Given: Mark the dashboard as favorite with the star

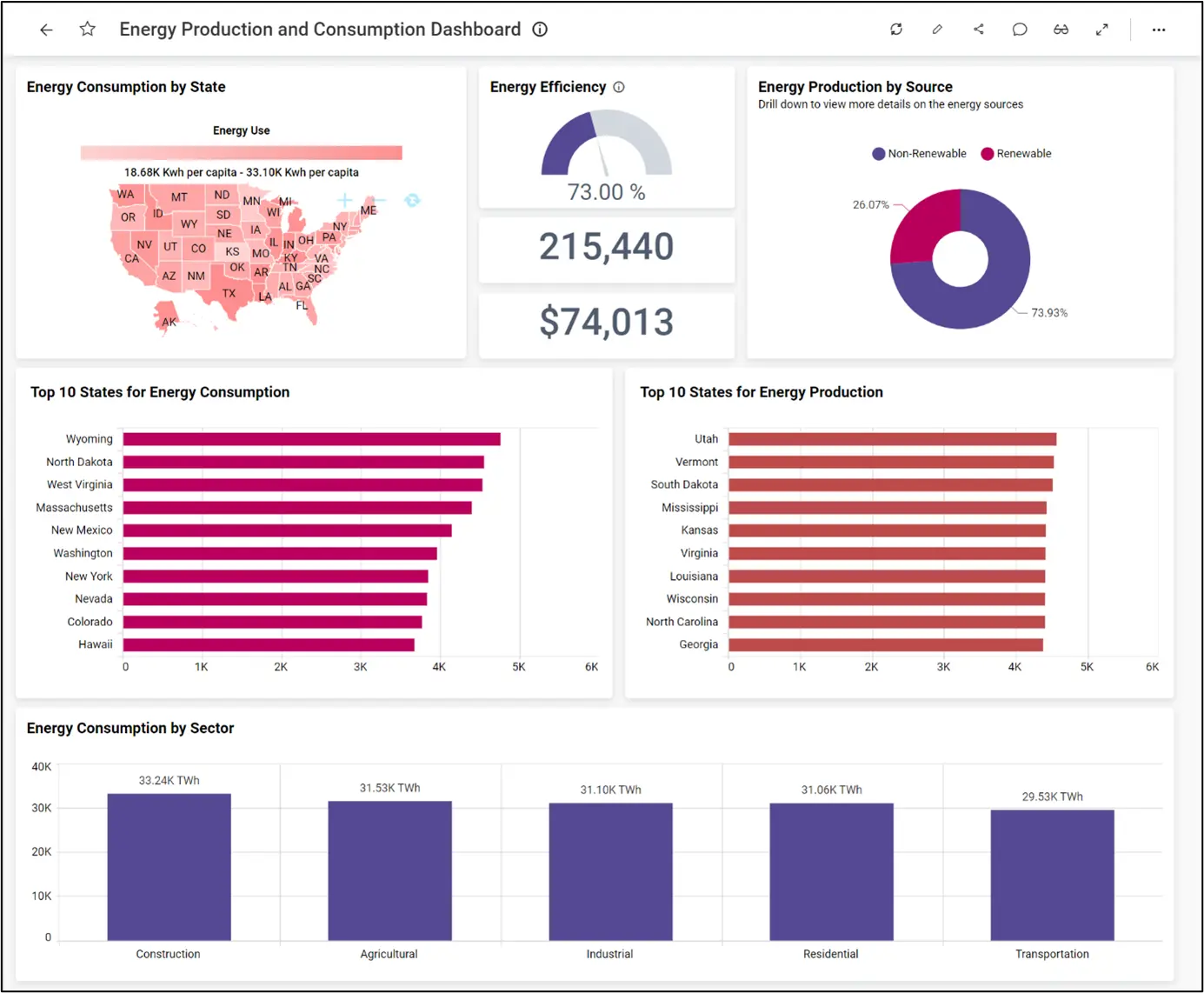Looking at the screenshot, I should pyautogui.click(x=87, y=30).
